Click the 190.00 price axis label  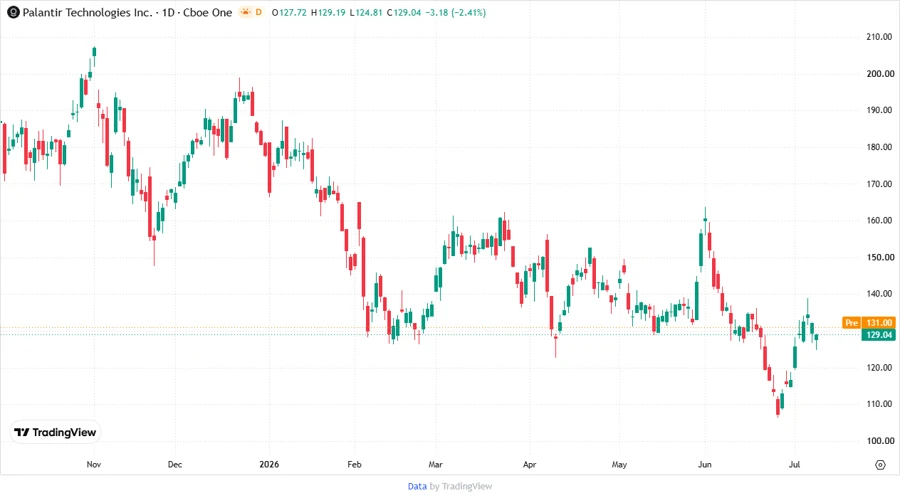tap(880, 110)
